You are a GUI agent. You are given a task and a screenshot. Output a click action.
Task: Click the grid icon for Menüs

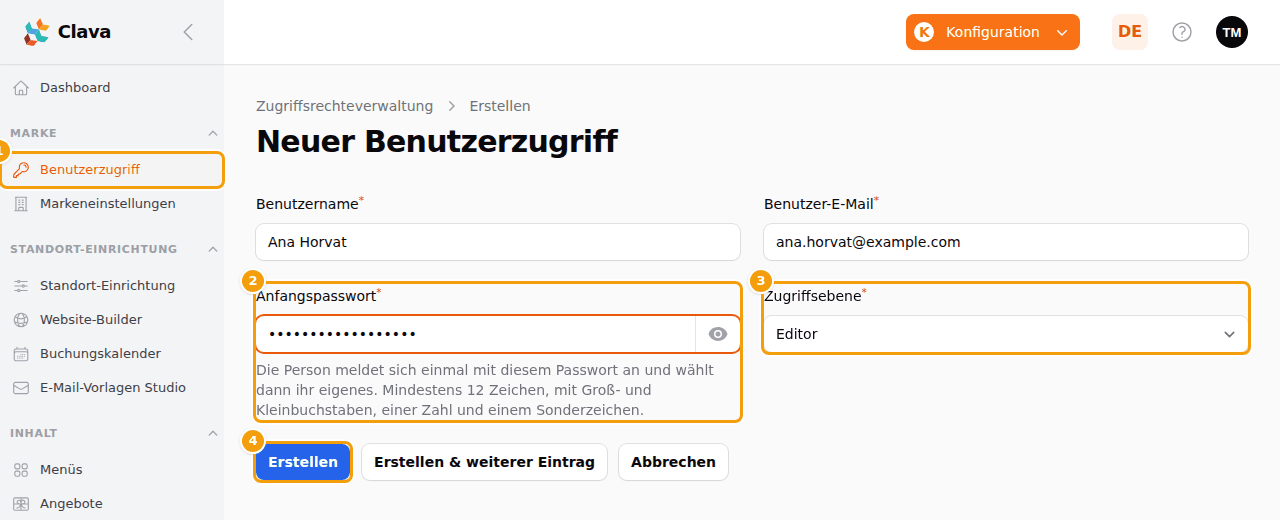[21, 470]
